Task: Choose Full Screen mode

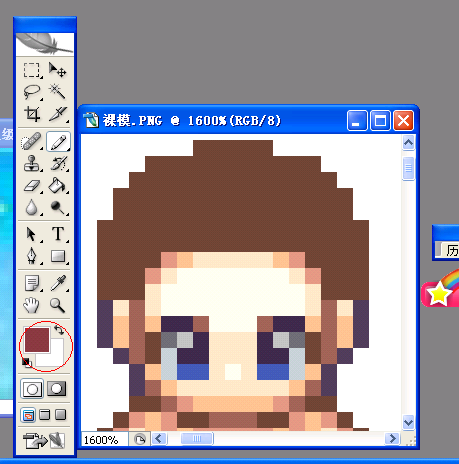Action: coord(60,415)
